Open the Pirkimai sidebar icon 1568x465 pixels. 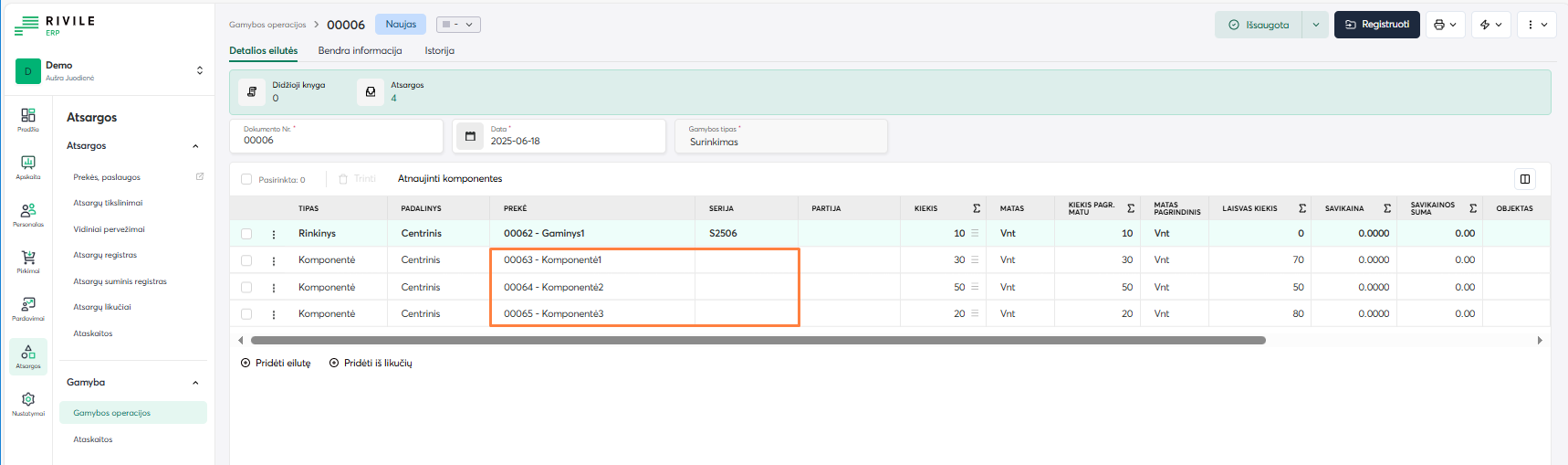(x=28, y=261)
